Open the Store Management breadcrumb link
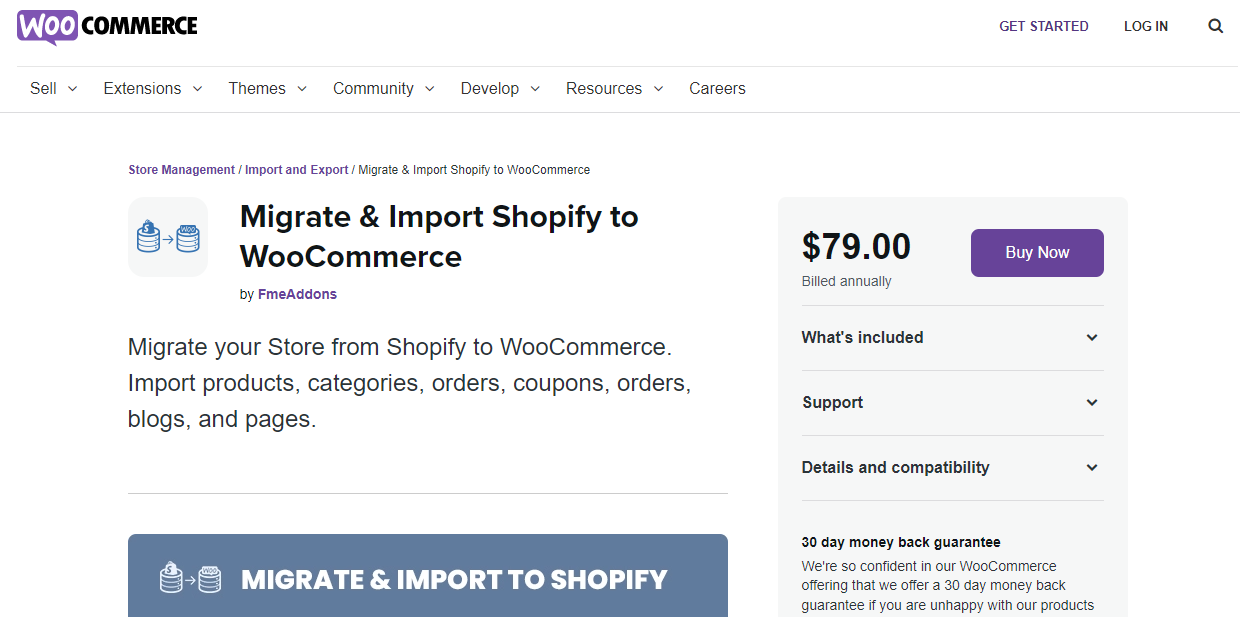This screenshot has height=617, width=1240. (x=182, y=170)
